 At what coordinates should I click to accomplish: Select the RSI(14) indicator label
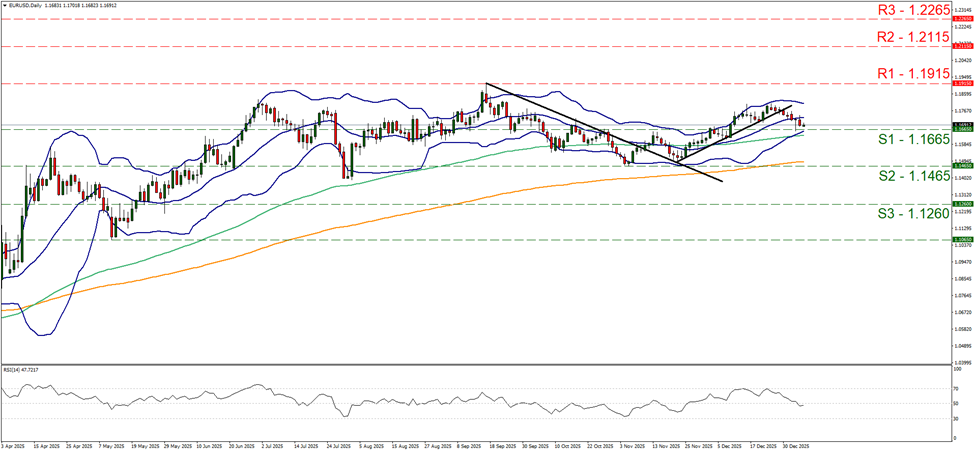pos(20,368)
